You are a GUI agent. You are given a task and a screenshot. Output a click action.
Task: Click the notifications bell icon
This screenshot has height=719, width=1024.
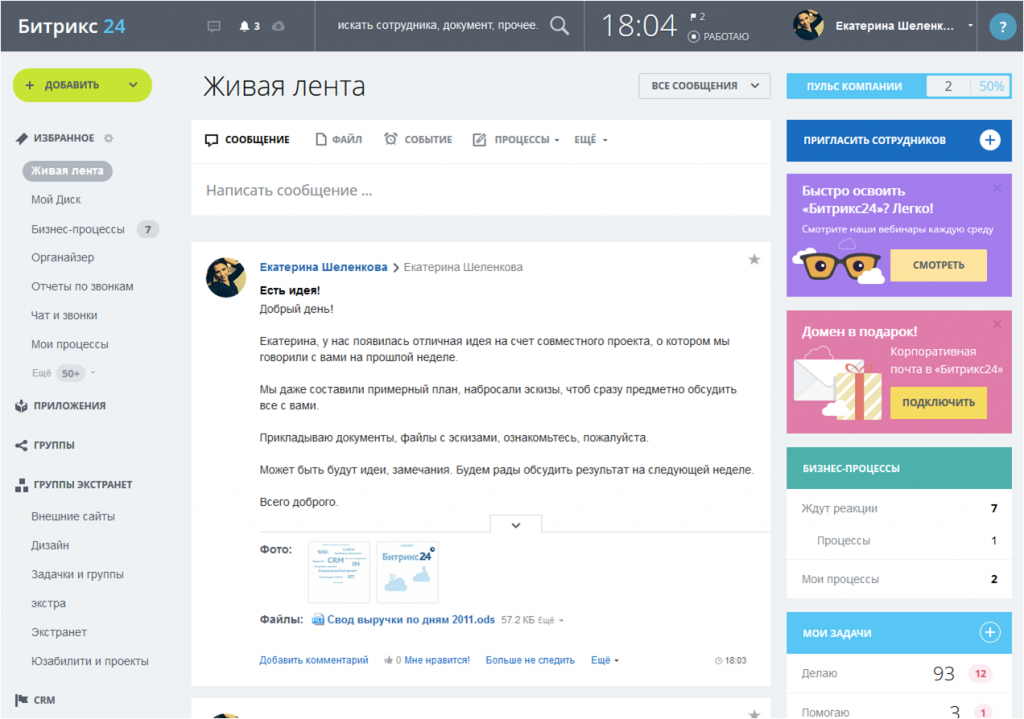point(245,26)
